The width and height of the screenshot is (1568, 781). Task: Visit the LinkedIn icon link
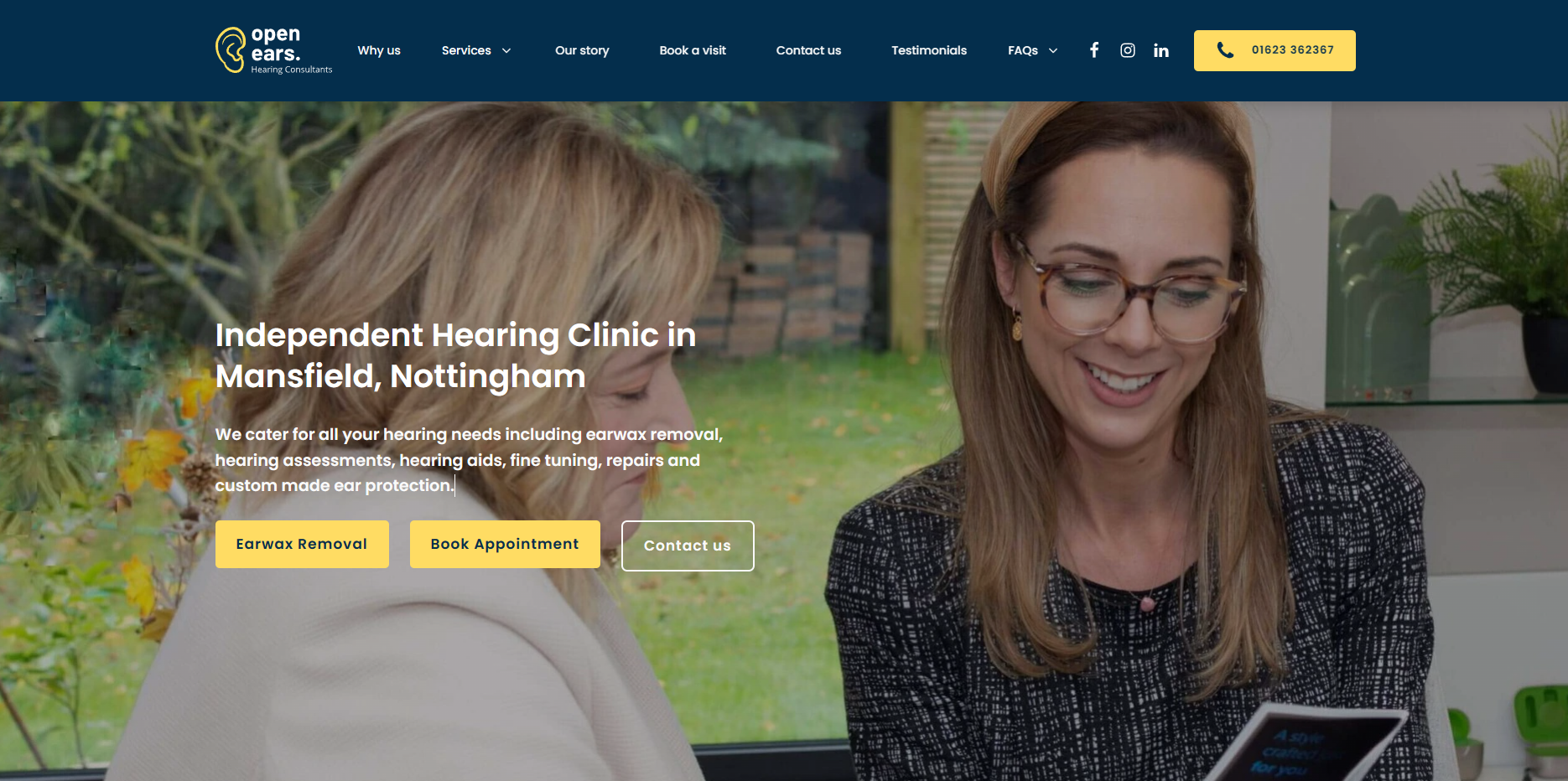tap(1161, 50)
